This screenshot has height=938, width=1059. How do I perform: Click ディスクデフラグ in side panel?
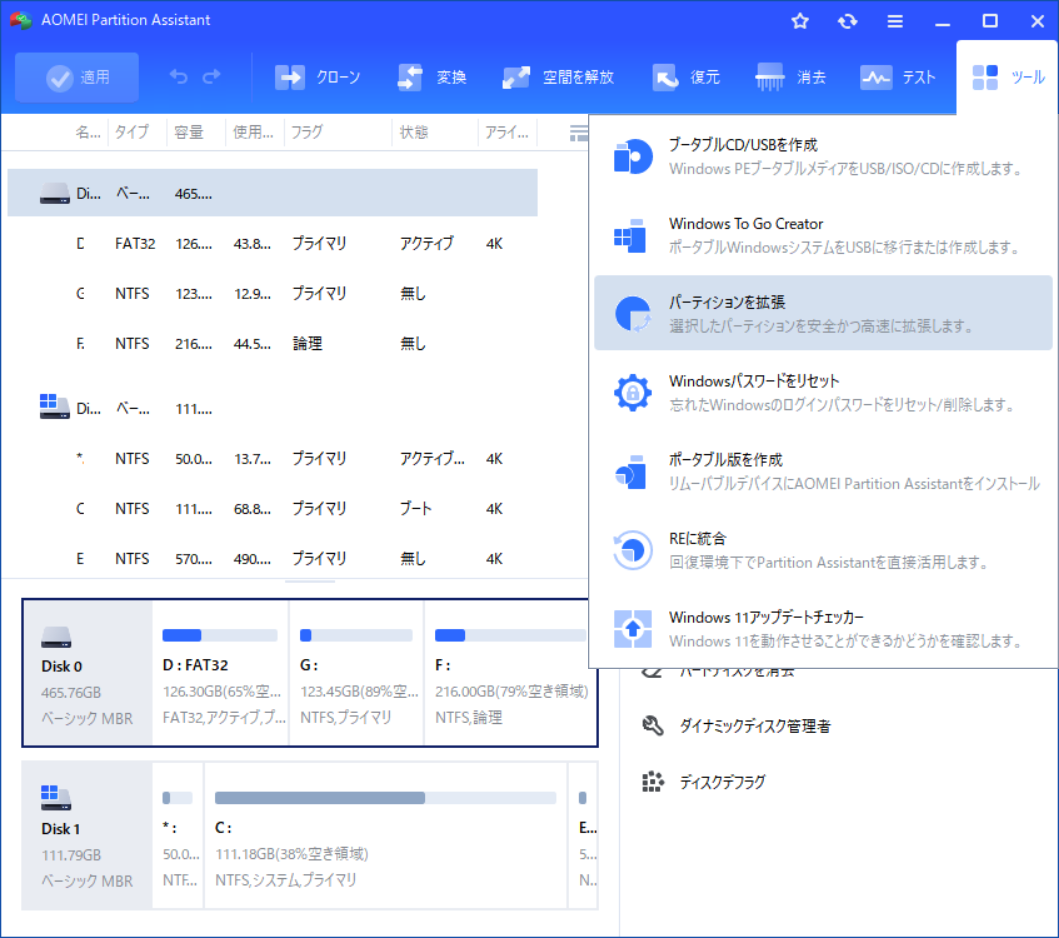(722, 782)
